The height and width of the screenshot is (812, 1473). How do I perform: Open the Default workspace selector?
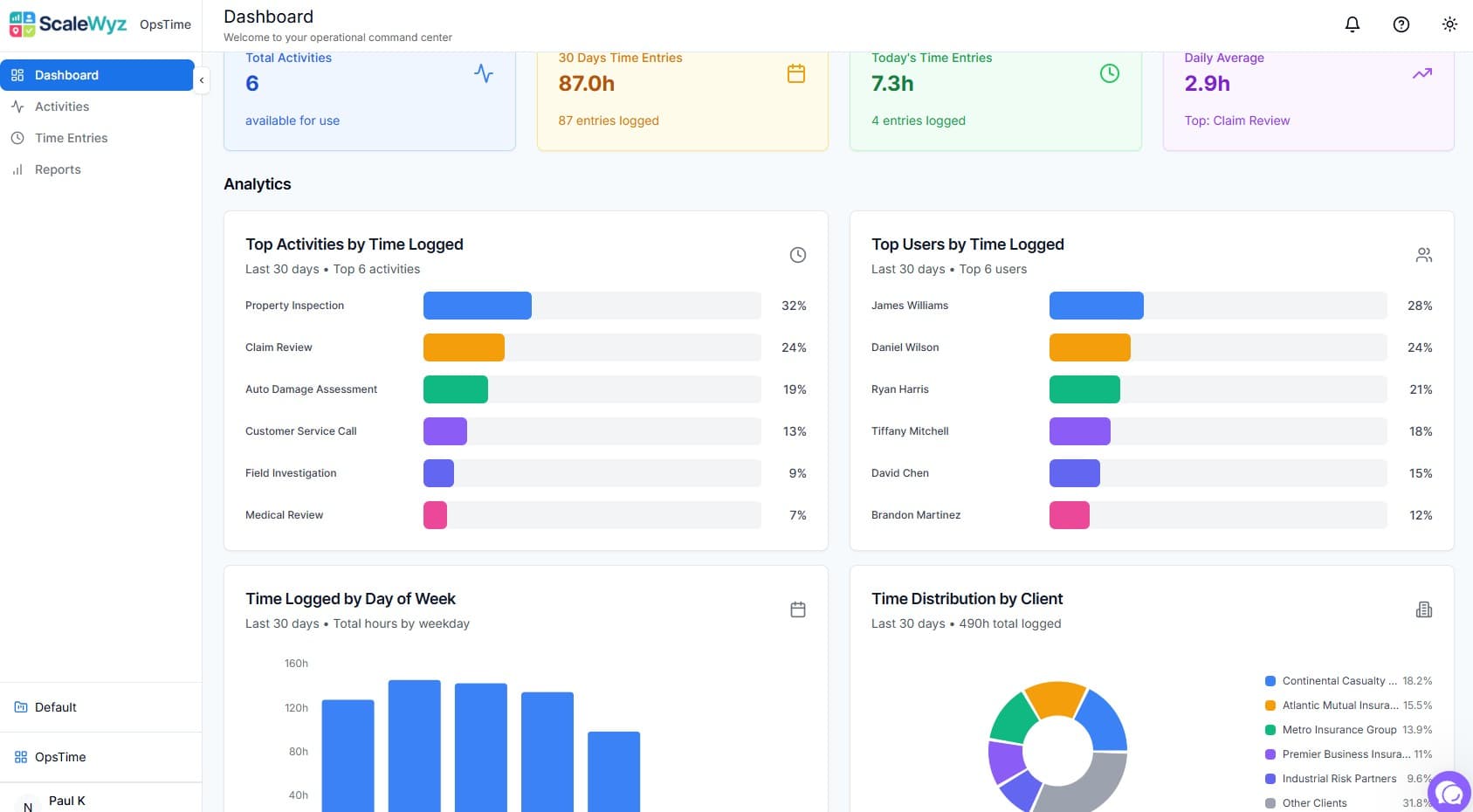[56, 707]
